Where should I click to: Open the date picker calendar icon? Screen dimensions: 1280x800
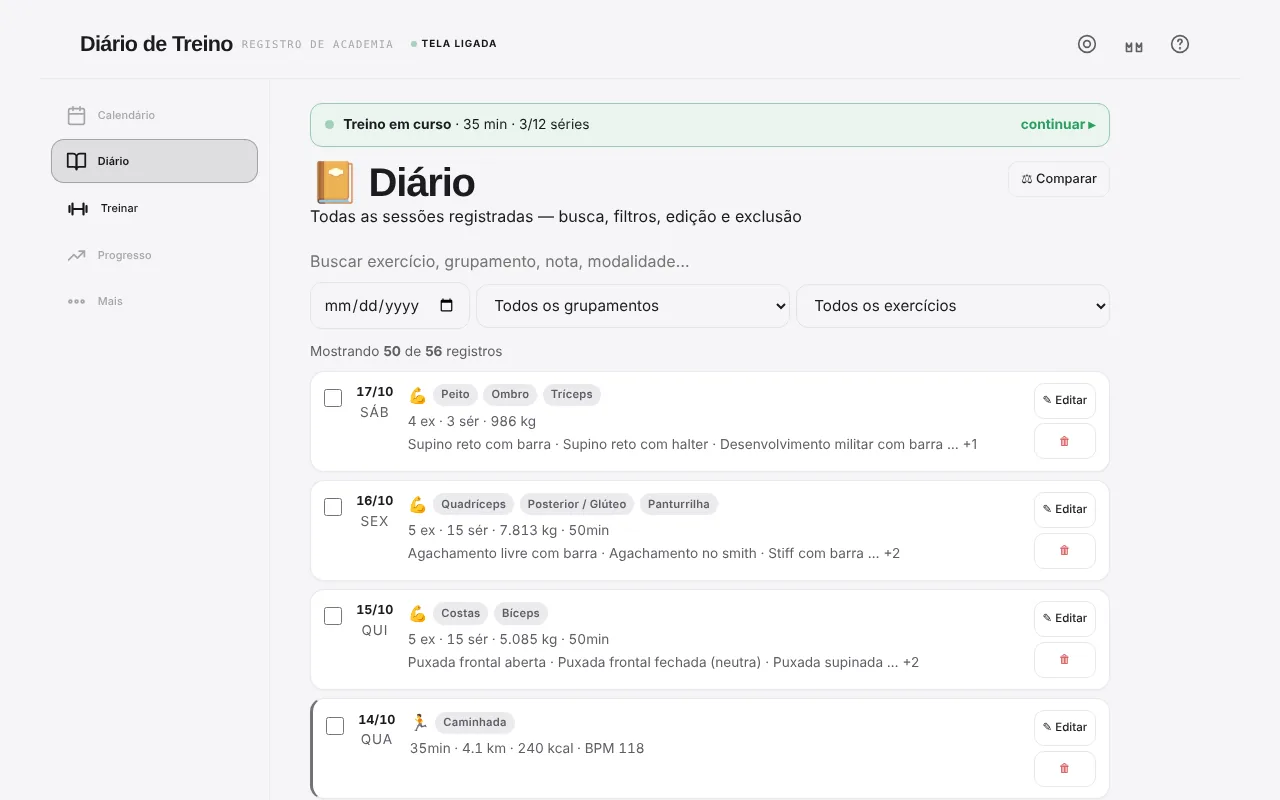(447, 306)
